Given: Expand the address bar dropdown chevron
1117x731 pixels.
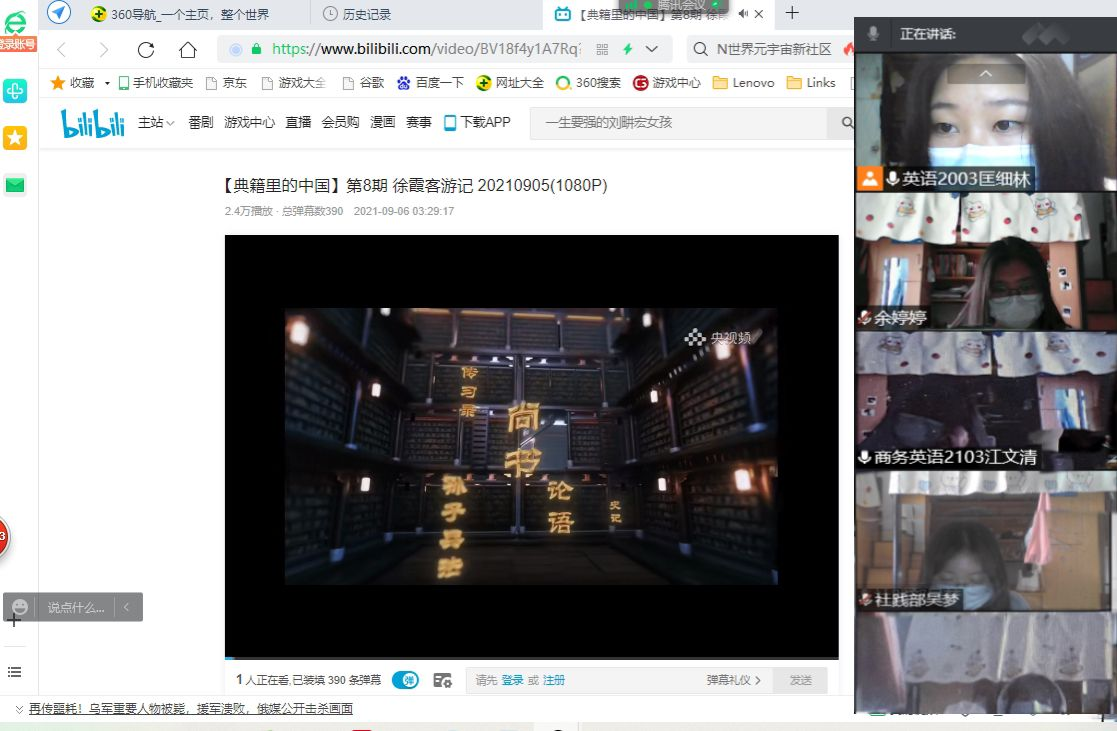Looking at the screenshot, I should point(652,49).
